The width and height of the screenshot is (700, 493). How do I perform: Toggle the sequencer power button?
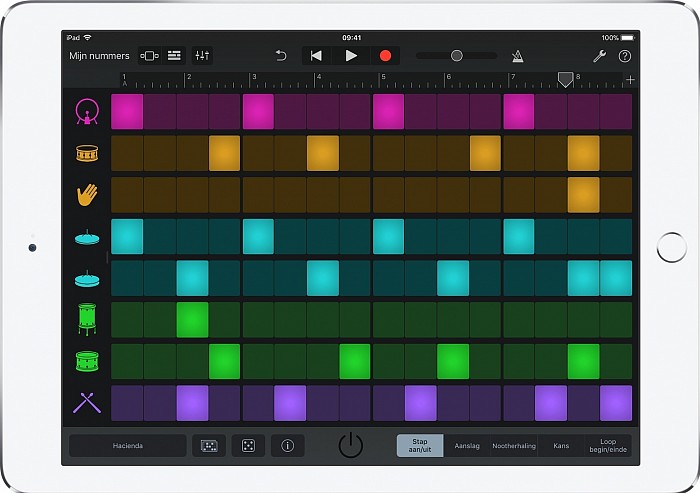click(350, 445)
